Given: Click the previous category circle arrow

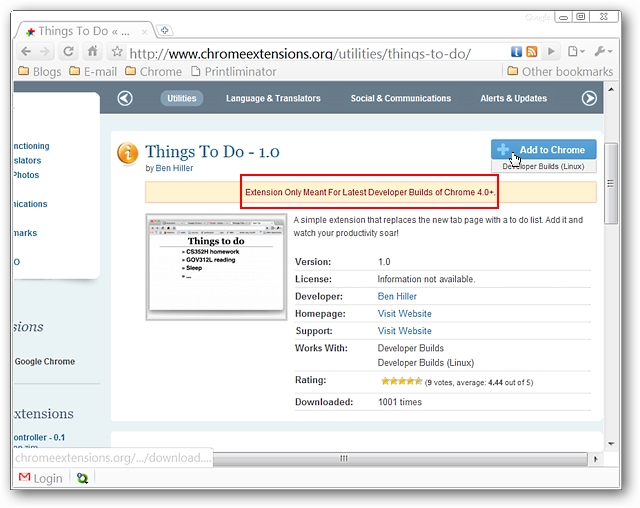Looking at the screenshot, I should 125,98.
